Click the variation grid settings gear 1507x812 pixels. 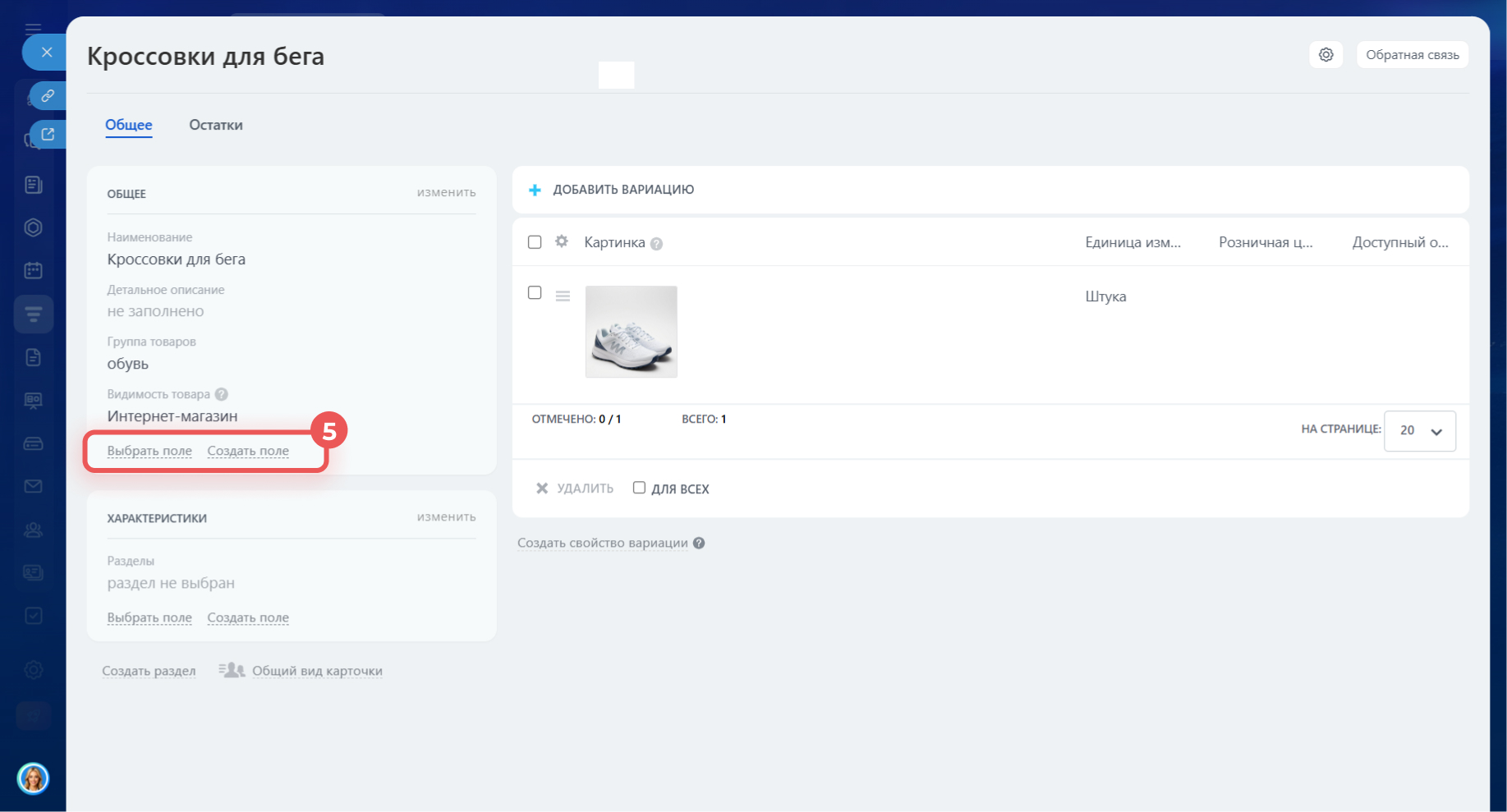(562, 241)
